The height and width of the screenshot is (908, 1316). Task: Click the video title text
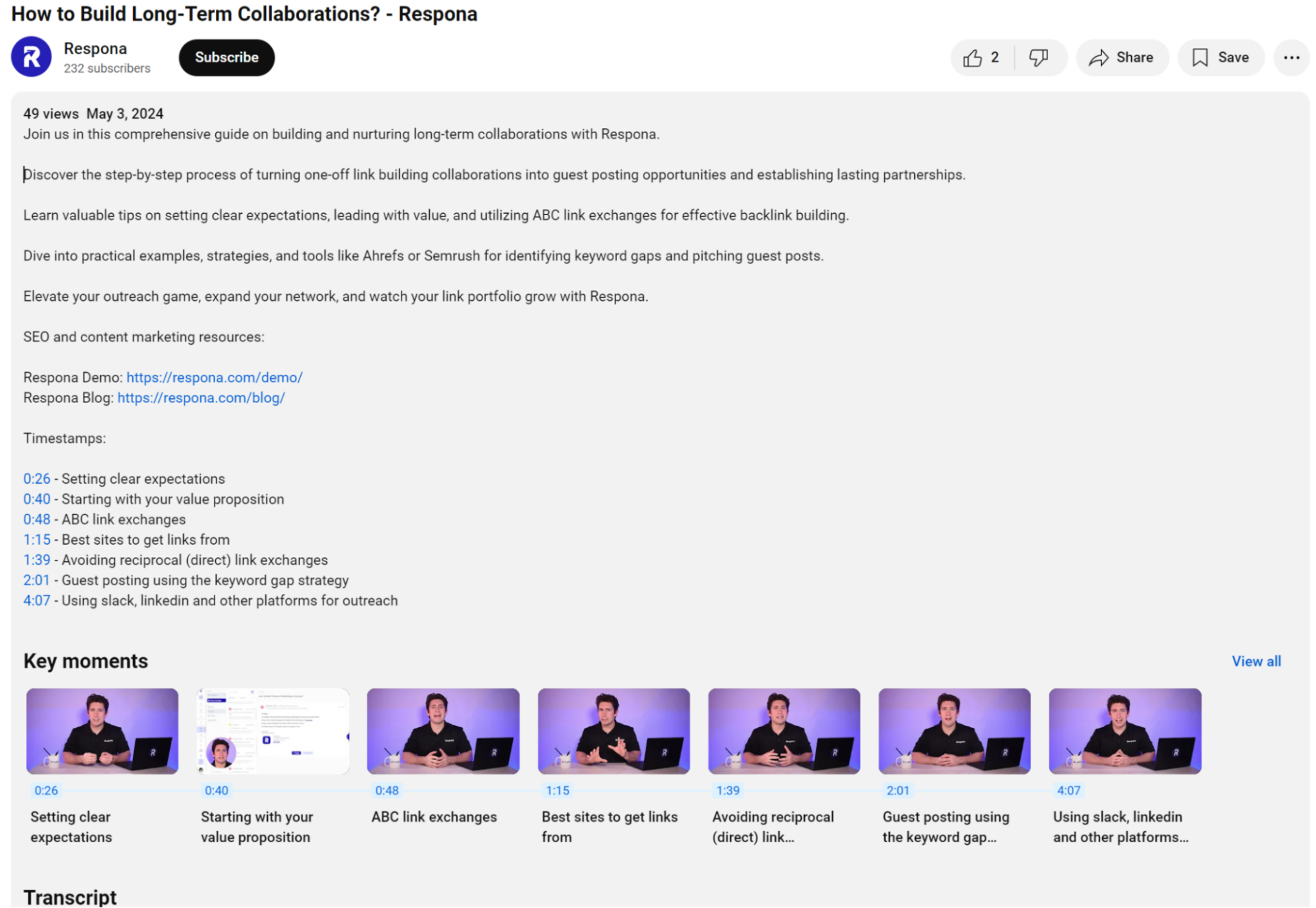pos(244,14)
